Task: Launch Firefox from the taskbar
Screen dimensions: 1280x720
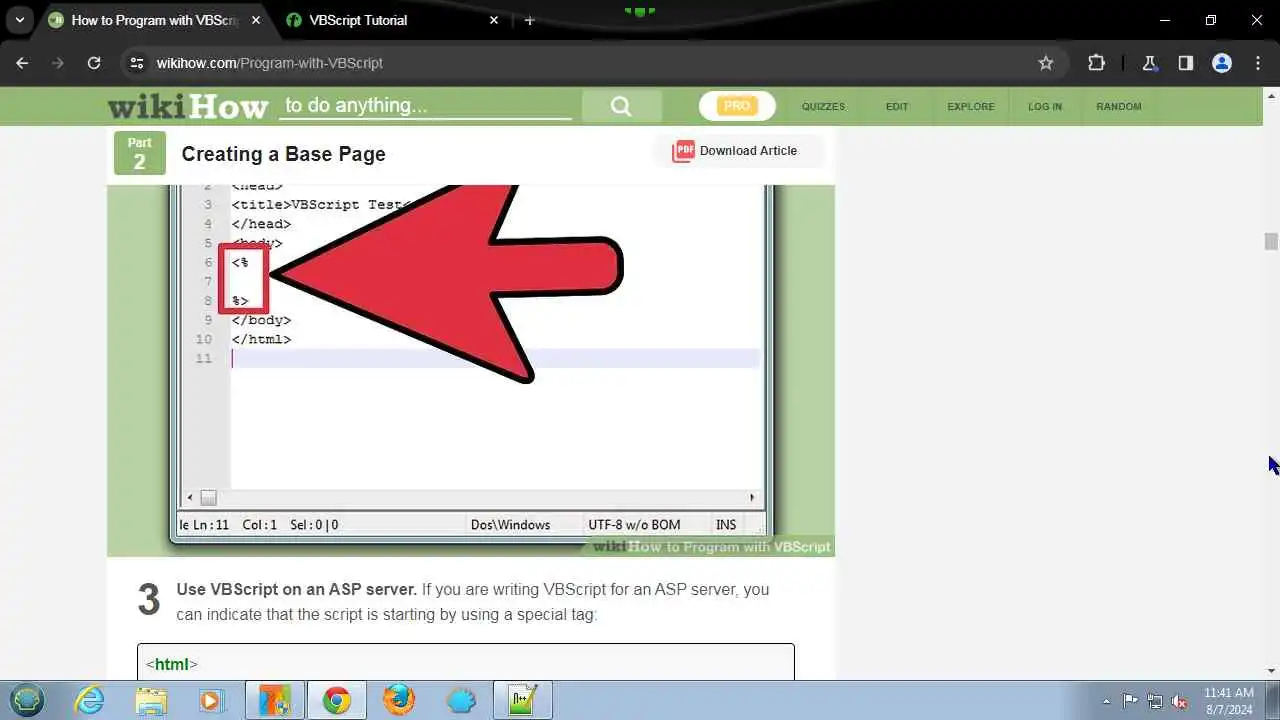Action: pyautogui.click(x=398, y=700)
